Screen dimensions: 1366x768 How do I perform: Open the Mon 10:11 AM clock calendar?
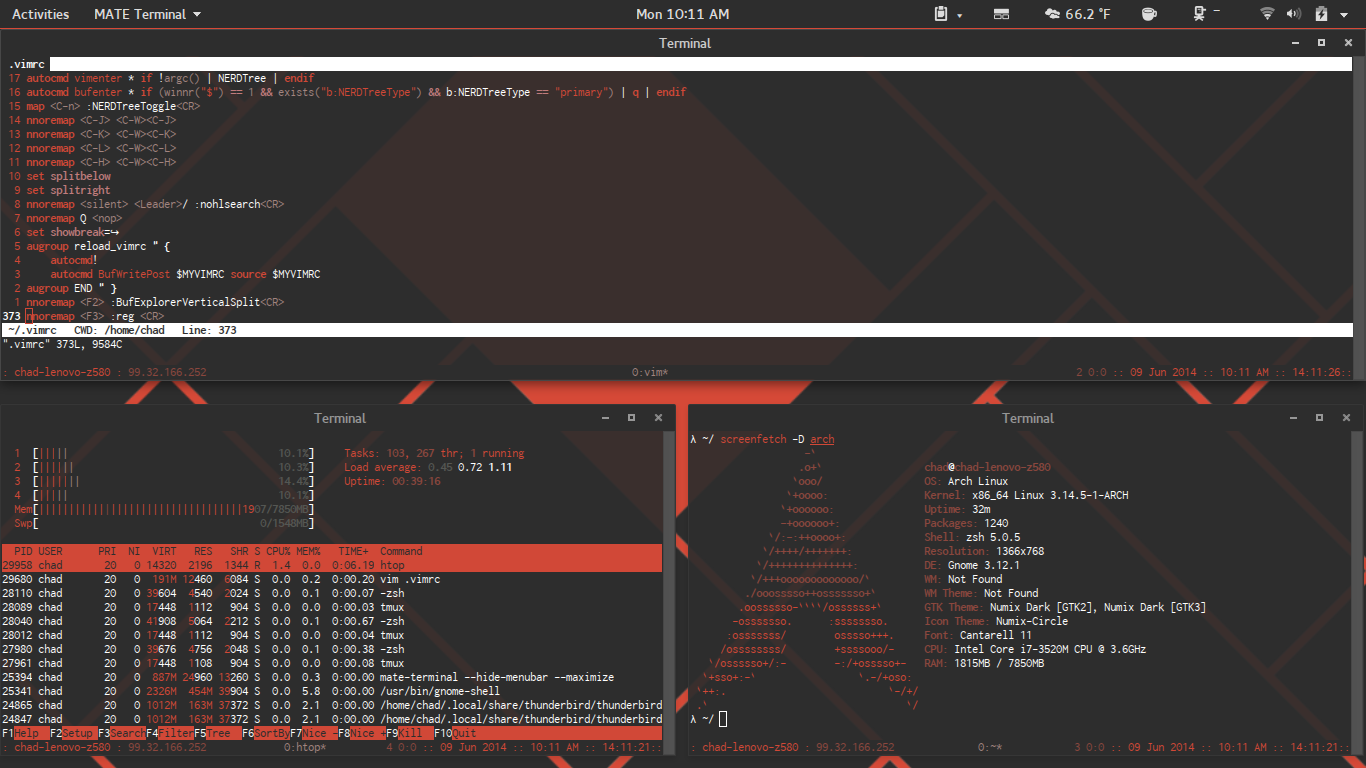683,14
